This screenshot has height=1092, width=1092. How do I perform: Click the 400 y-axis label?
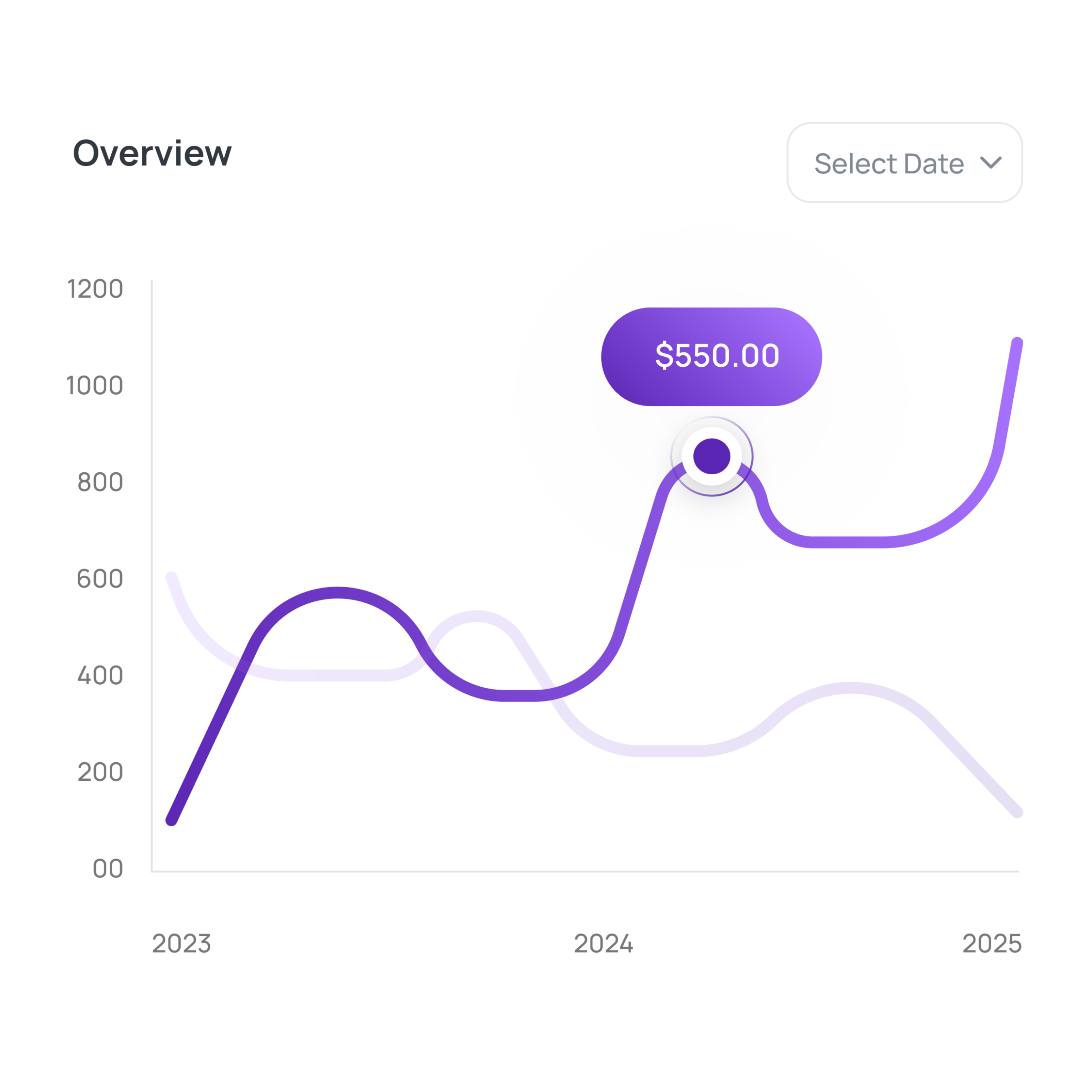tap(100, 676)
